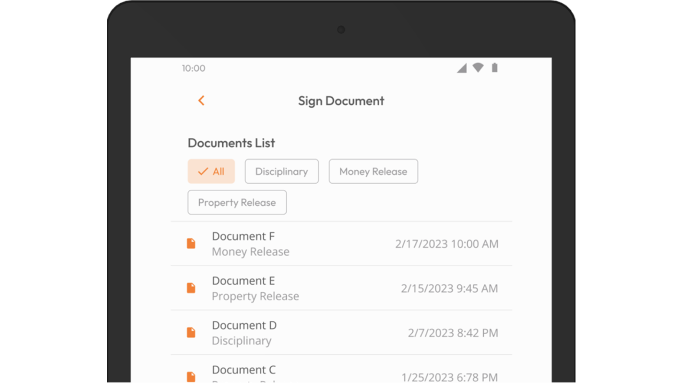The image size is (682, 383).
Task: Click the 1/25/2023 6:78 PM timestamp
Action: tap(449, 377)
